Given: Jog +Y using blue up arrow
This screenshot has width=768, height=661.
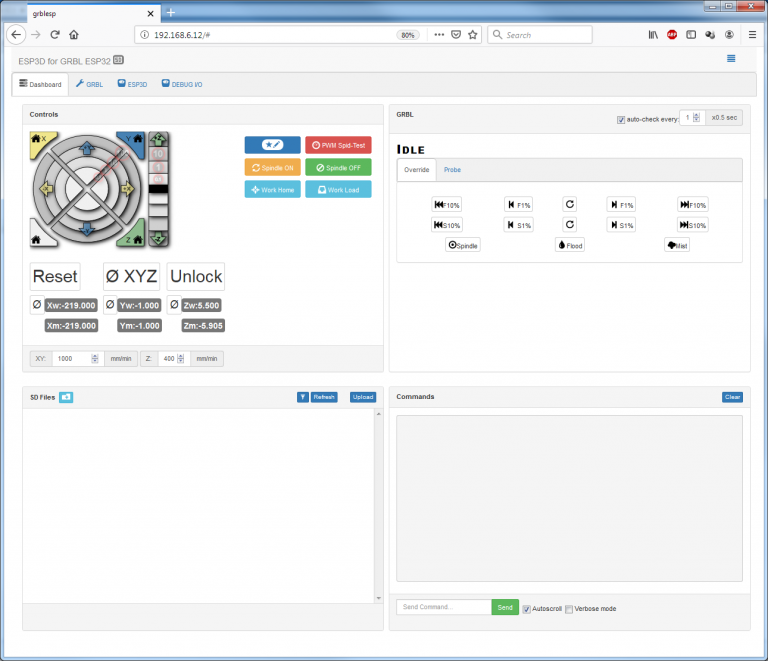Looking at the screenshot, I should tap(87, 147).
